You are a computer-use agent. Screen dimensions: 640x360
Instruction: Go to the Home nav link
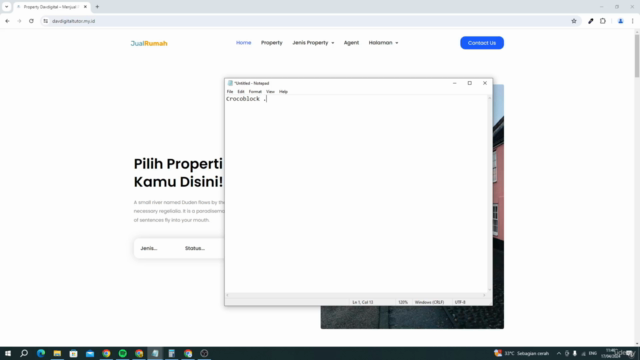[244, 42]
